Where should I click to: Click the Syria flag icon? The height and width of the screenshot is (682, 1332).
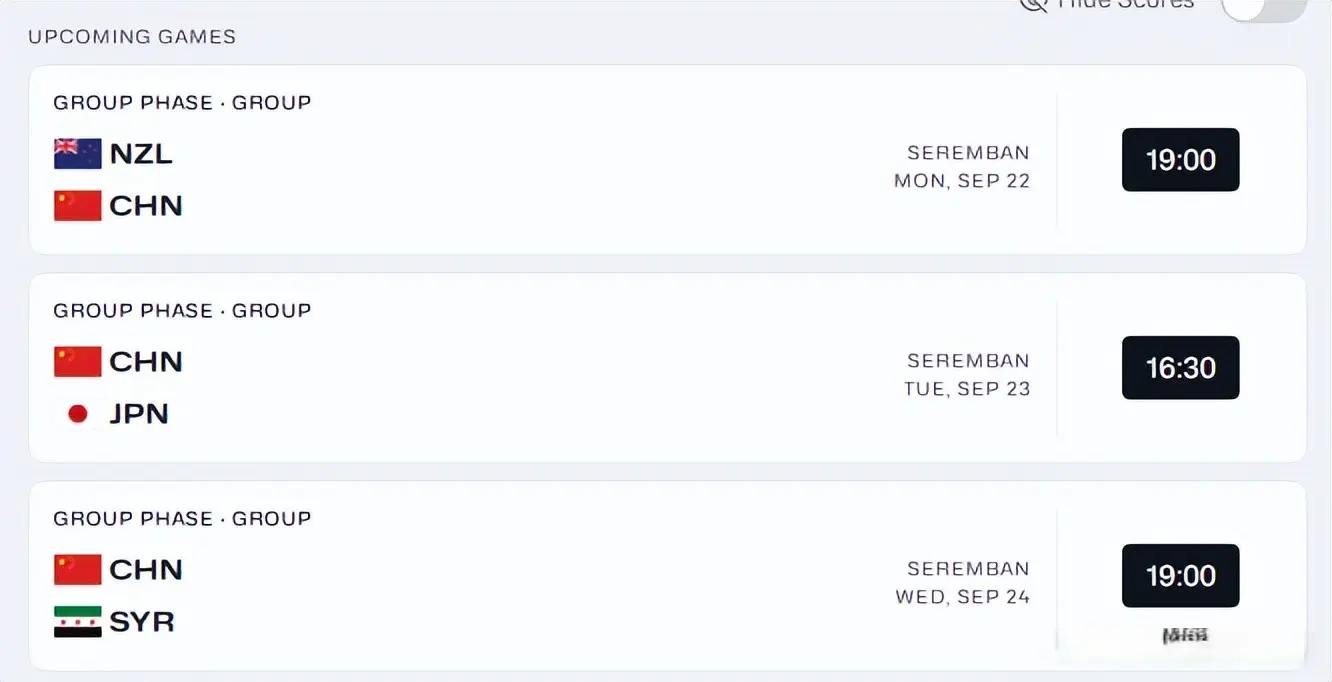[x=77, y=622]
